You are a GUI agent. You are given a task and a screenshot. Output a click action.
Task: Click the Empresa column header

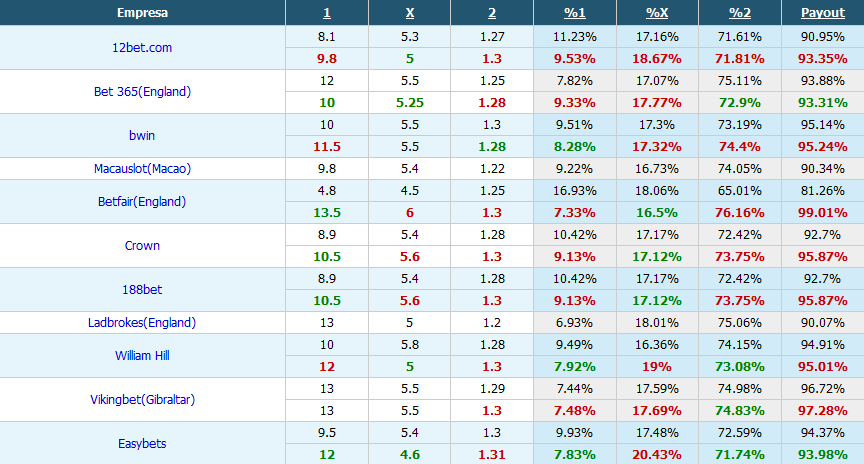[x=142, y=13]
